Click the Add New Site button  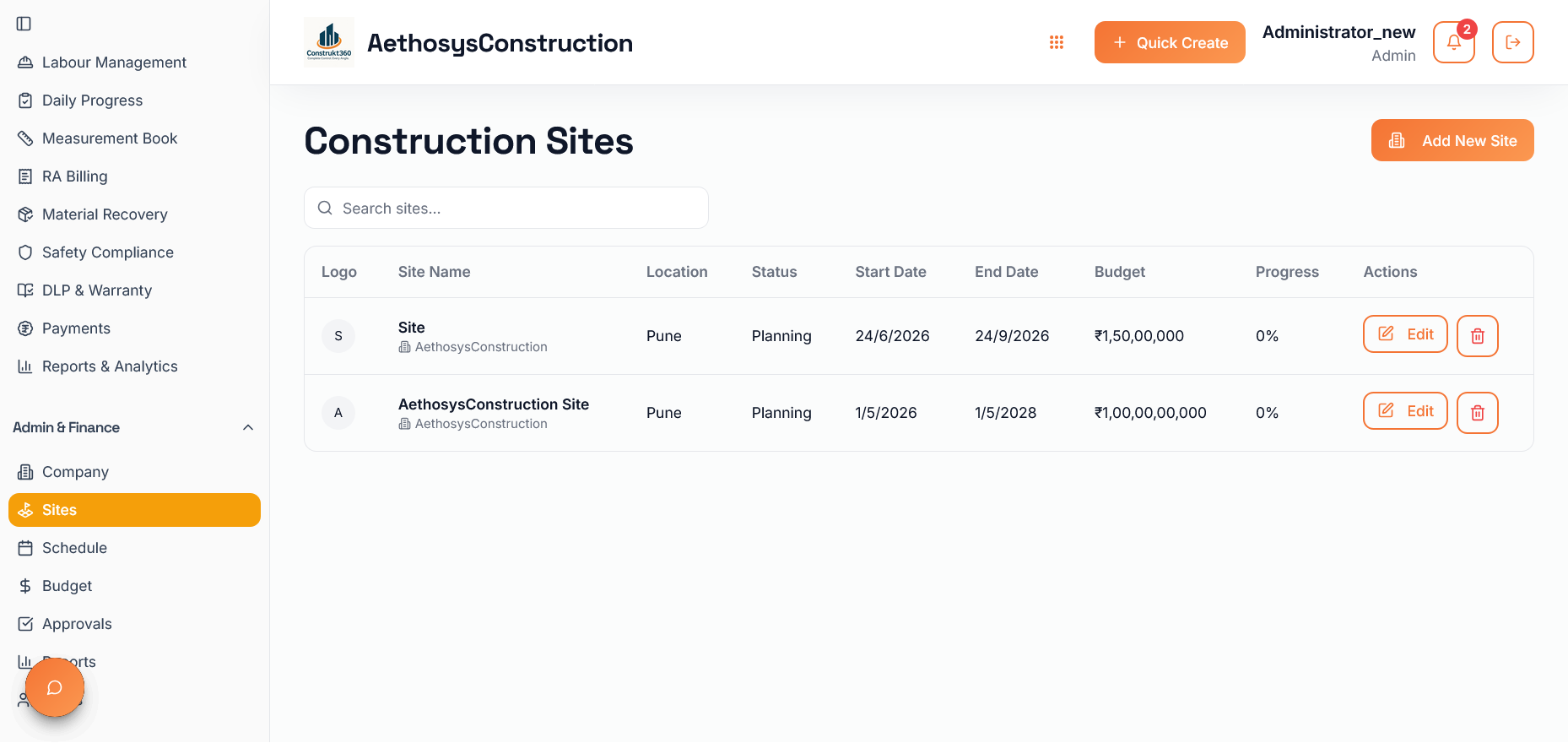[1452, 140]
